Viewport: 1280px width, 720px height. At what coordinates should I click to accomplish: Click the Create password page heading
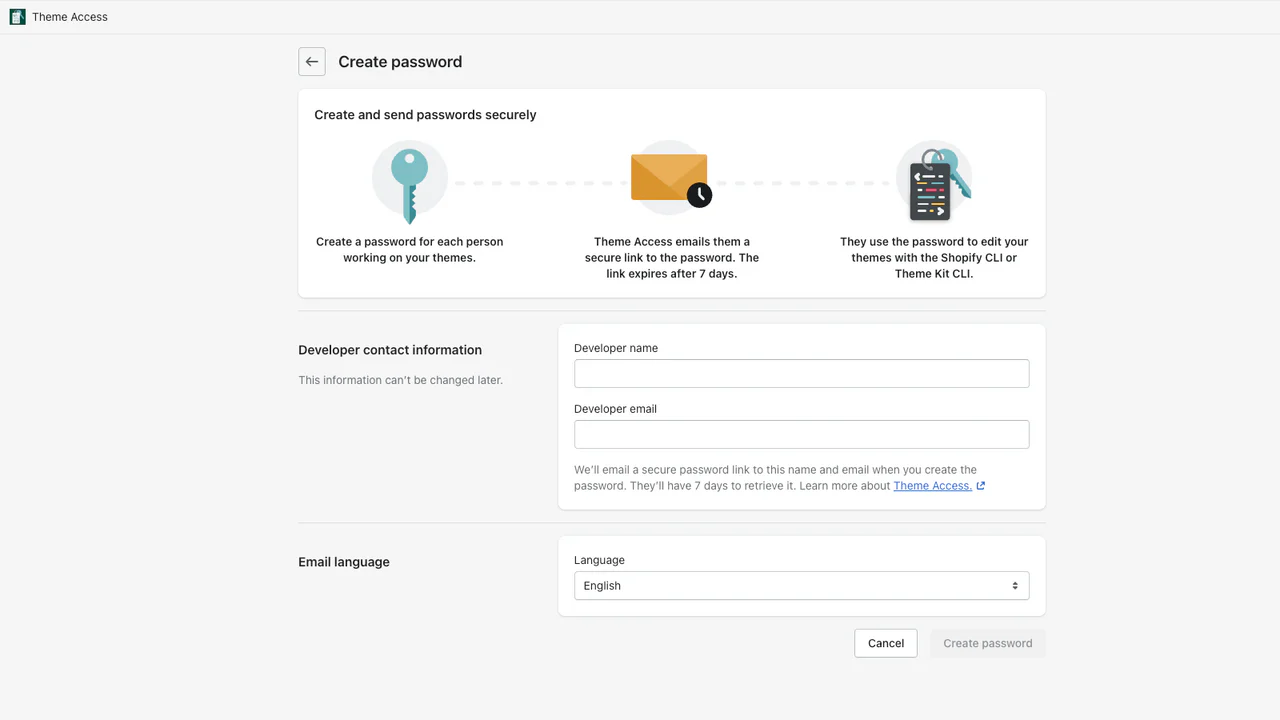[x=400, y=62]
